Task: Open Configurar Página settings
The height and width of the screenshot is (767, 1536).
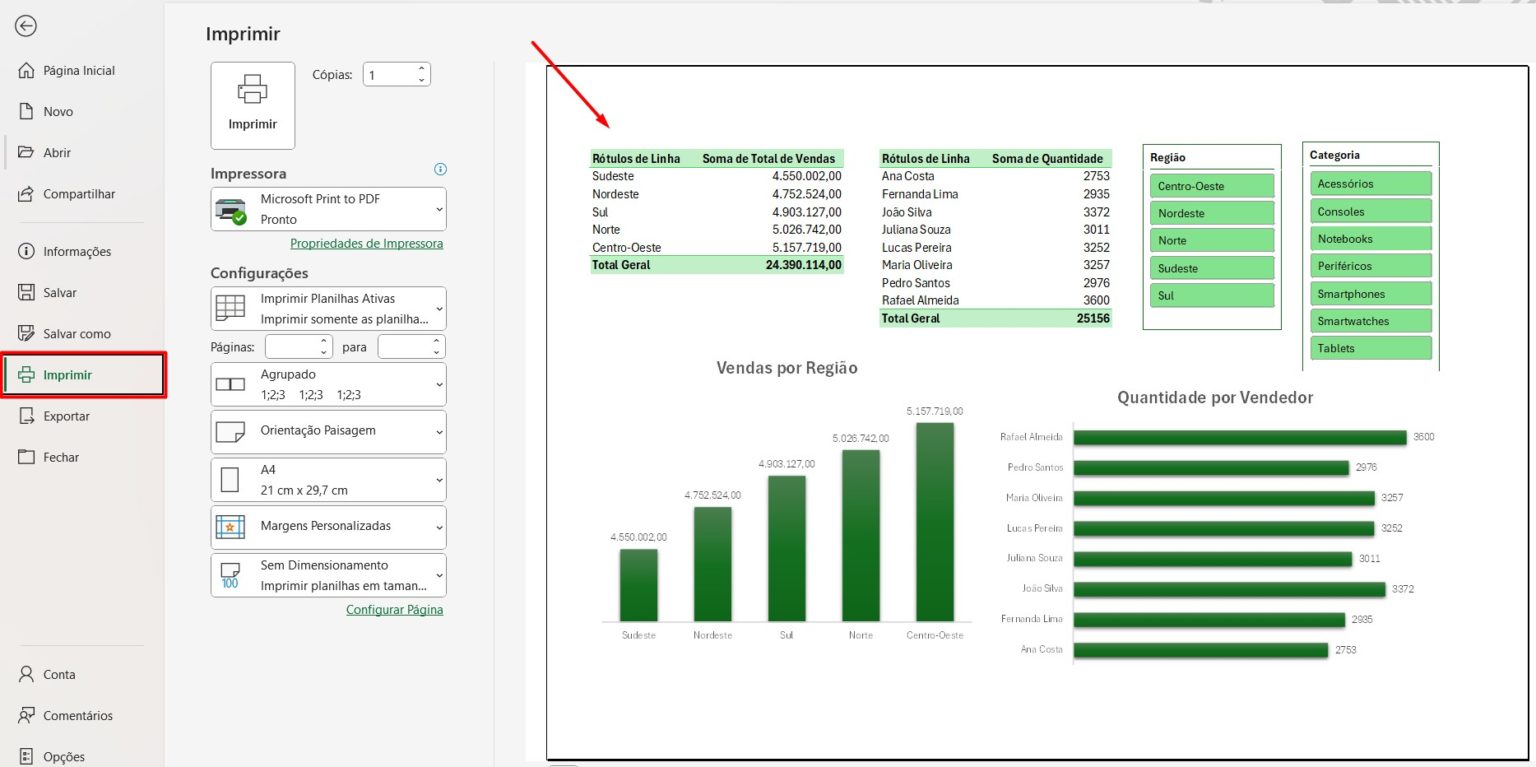Action: point(394,608)
